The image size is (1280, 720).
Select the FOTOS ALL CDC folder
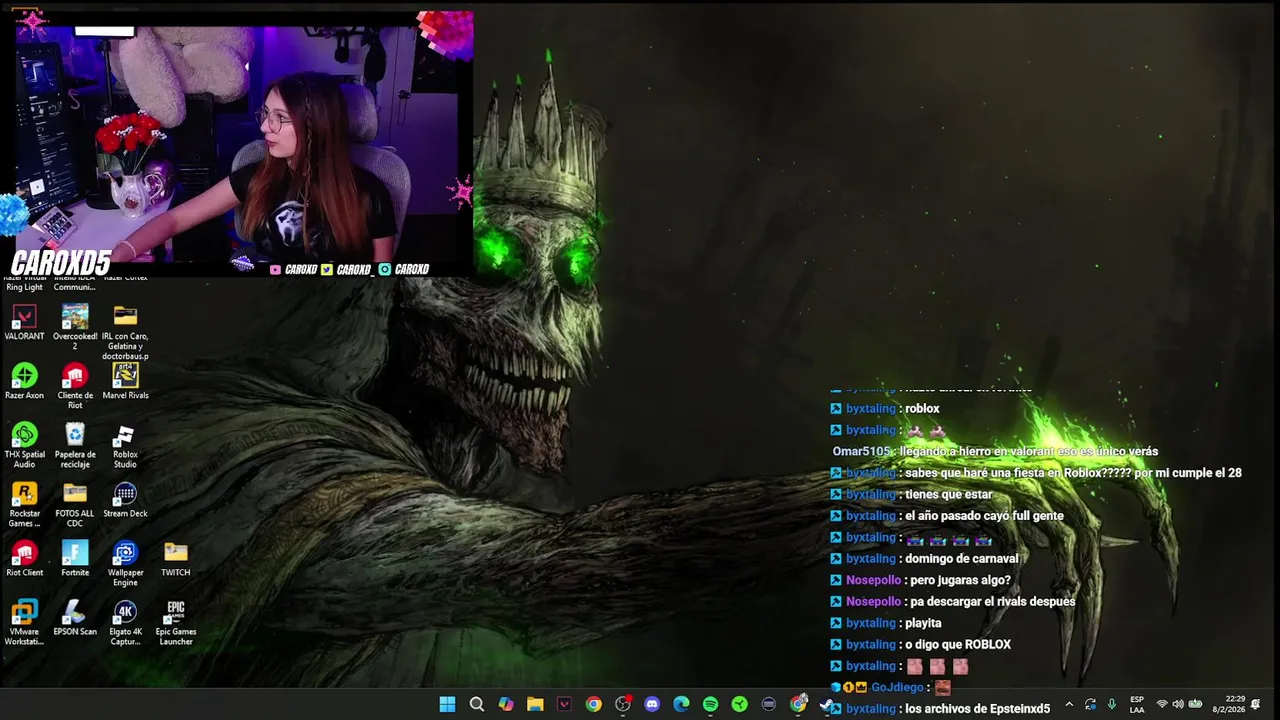pyautogui.click(x=75, y=504)
